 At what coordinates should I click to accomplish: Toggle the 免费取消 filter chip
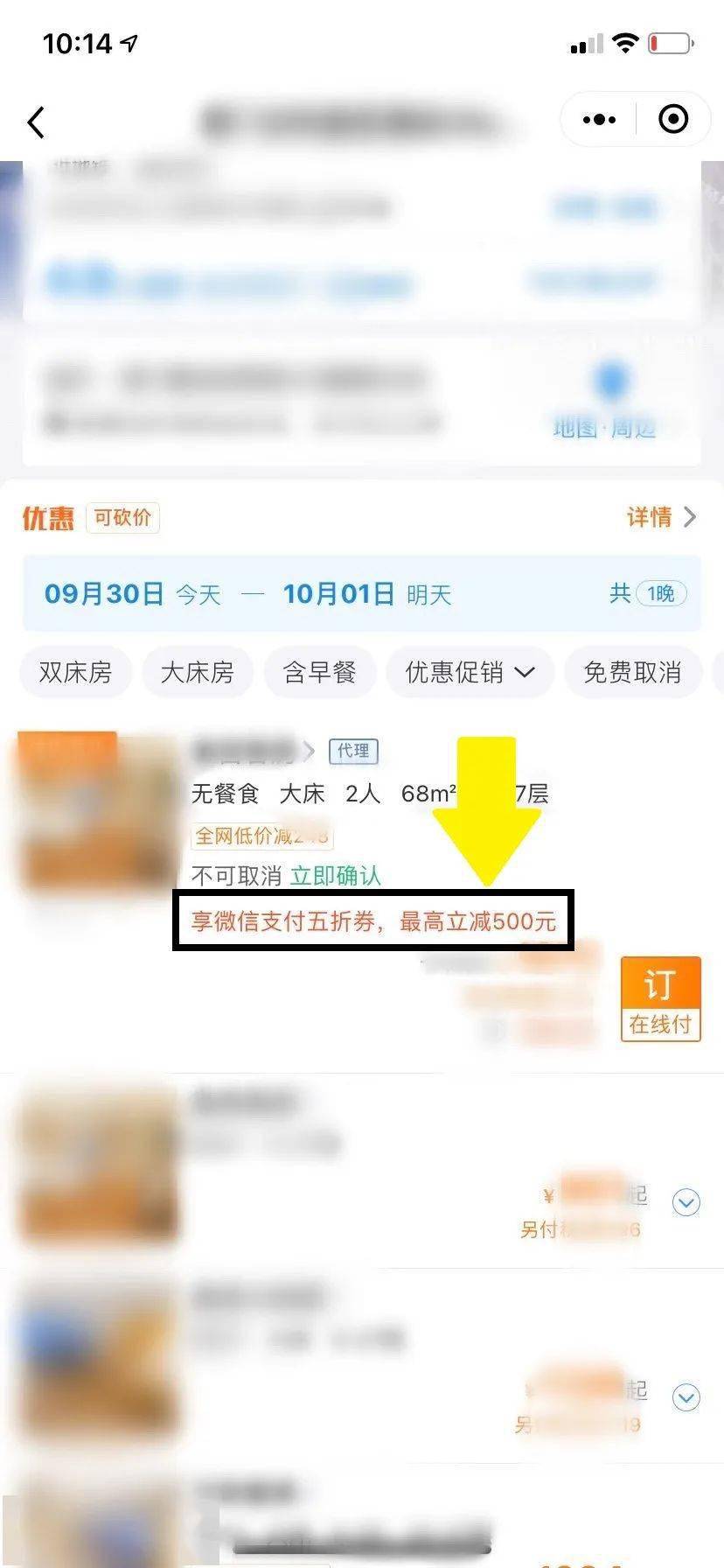point(632,672)
